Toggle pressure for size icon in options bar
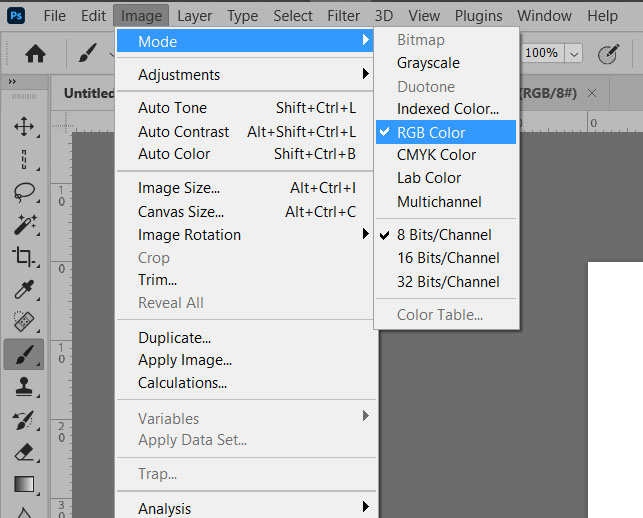The width and height of the screenshot is (643, 518). 609,54
